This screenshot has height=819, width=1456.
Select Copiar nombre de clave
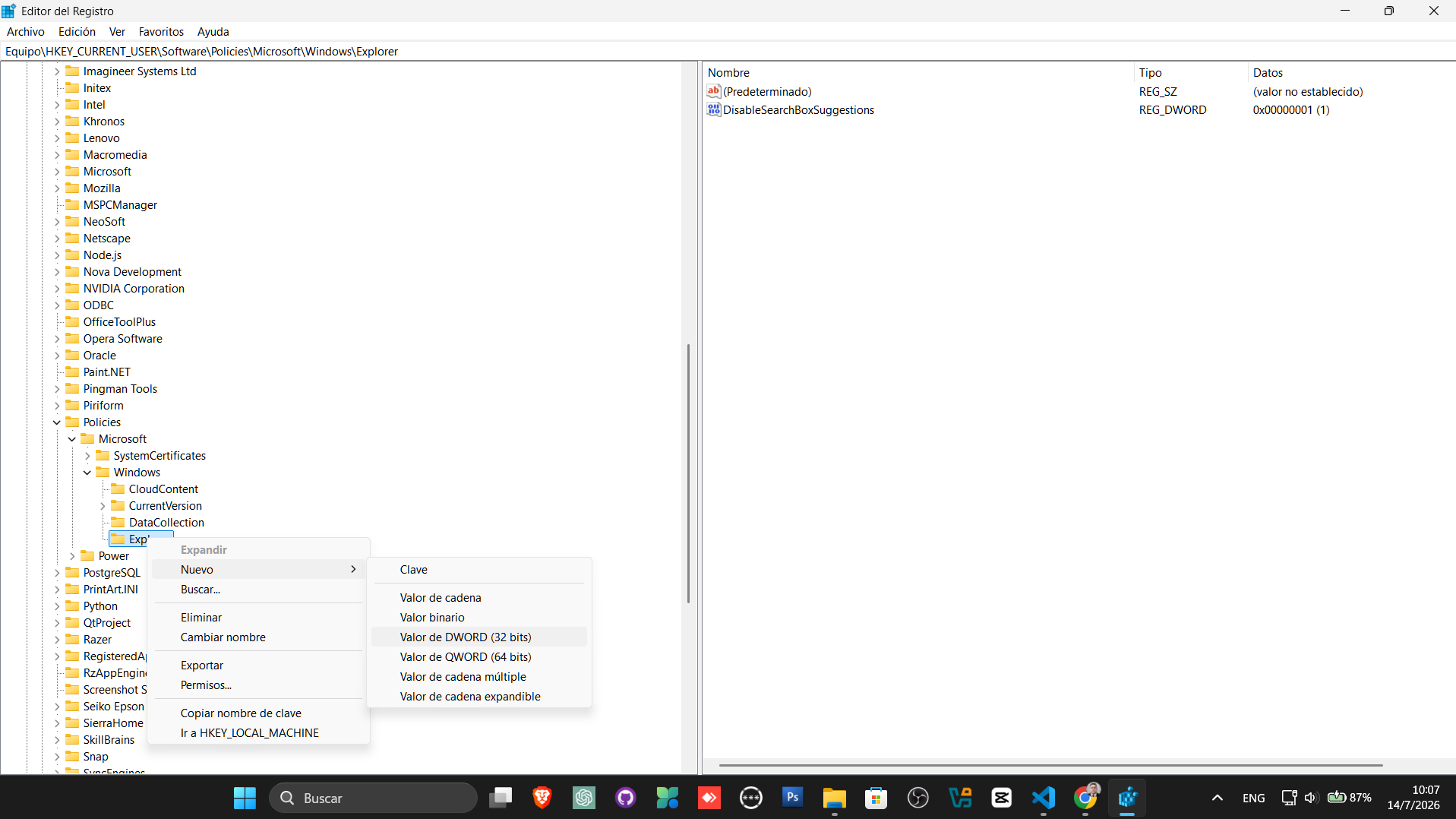coord(259,713)
